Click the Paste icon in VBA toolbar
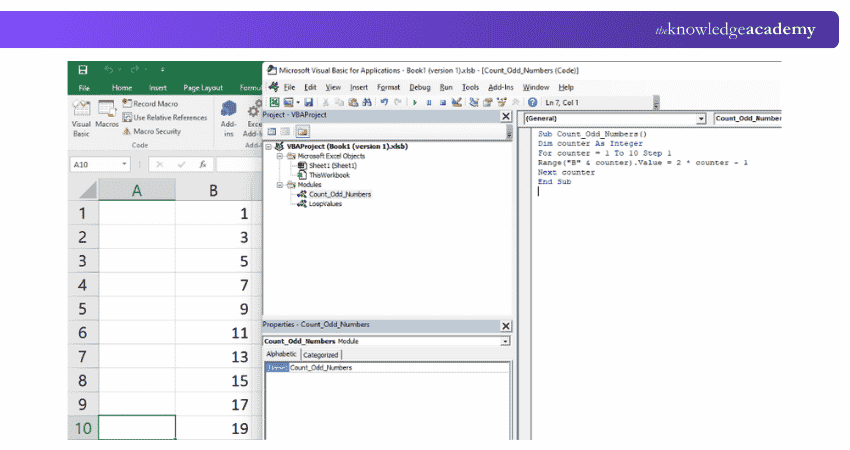Image resolution: width=850 pixels, height=450 pixels. 353,102
